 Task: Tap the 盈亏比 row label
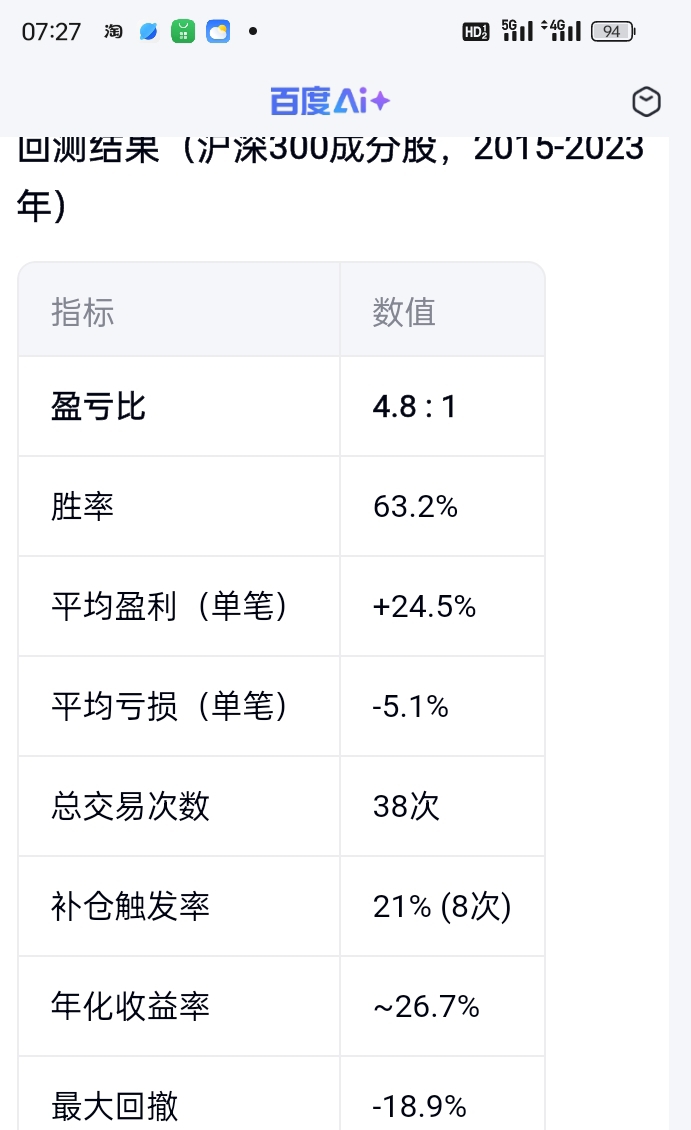(x=98, y=406)
